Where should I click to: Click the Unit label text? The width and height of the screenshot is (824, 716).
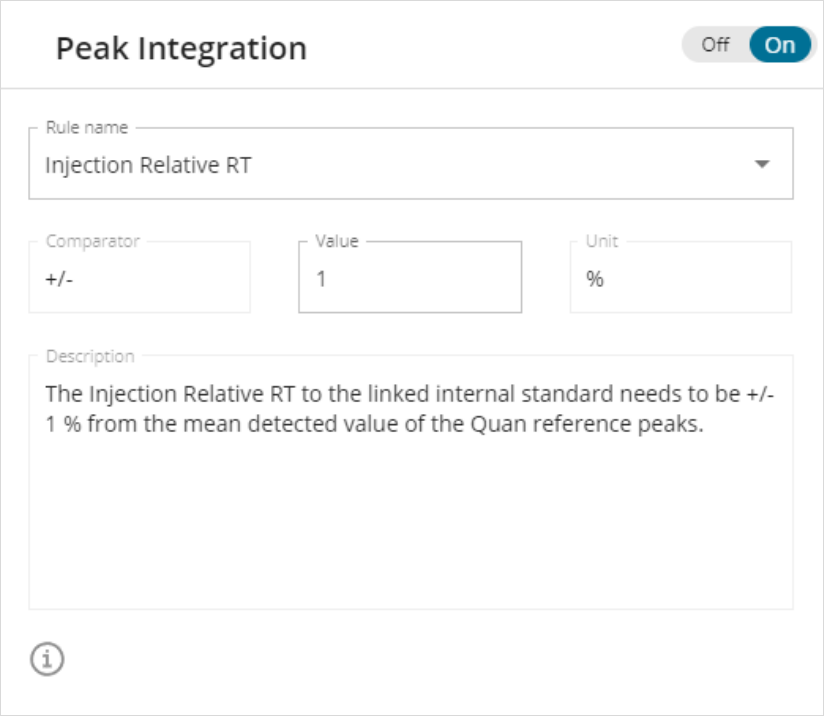coord(602,241)
